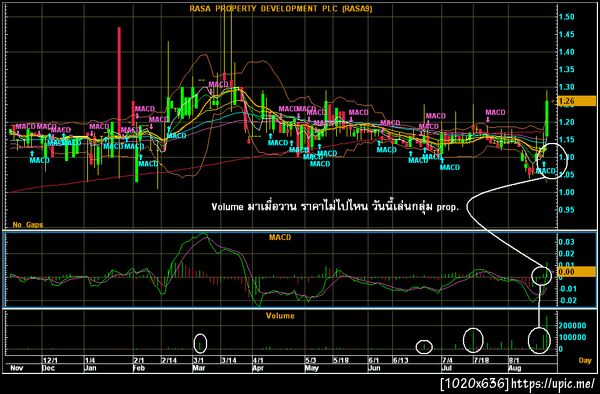Image resolution: width=600 pixels, height=394 pixels.
Task: Click the highlighted 0.00 MACD value tag
Action: pyautogui.click(x=576, y=272)
